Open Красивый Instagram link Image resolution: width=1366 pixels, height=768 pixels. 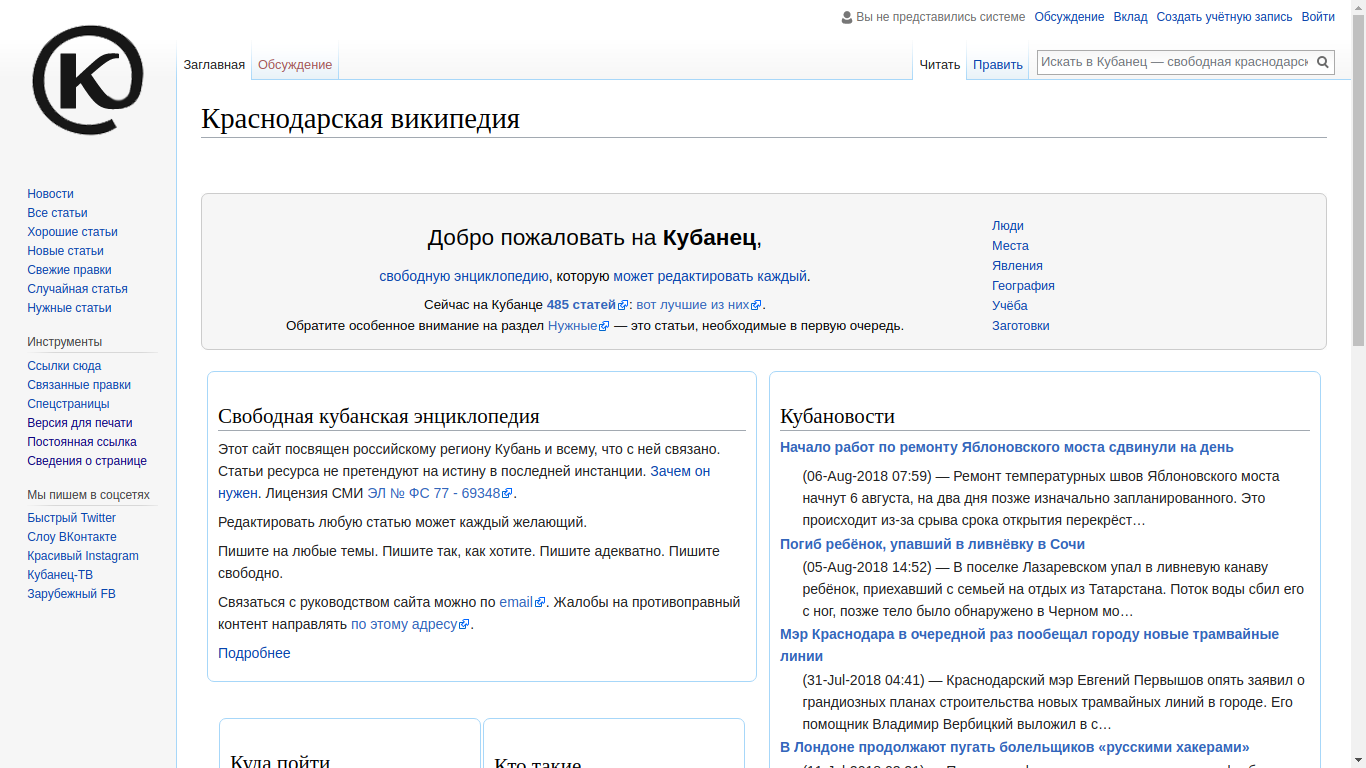coord(83,556)
